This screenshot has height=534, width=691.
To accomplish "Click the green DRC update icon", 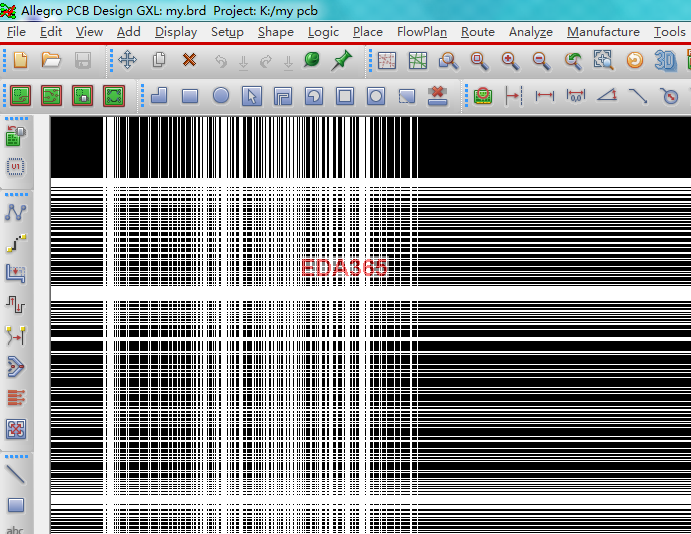I will 483,96.
